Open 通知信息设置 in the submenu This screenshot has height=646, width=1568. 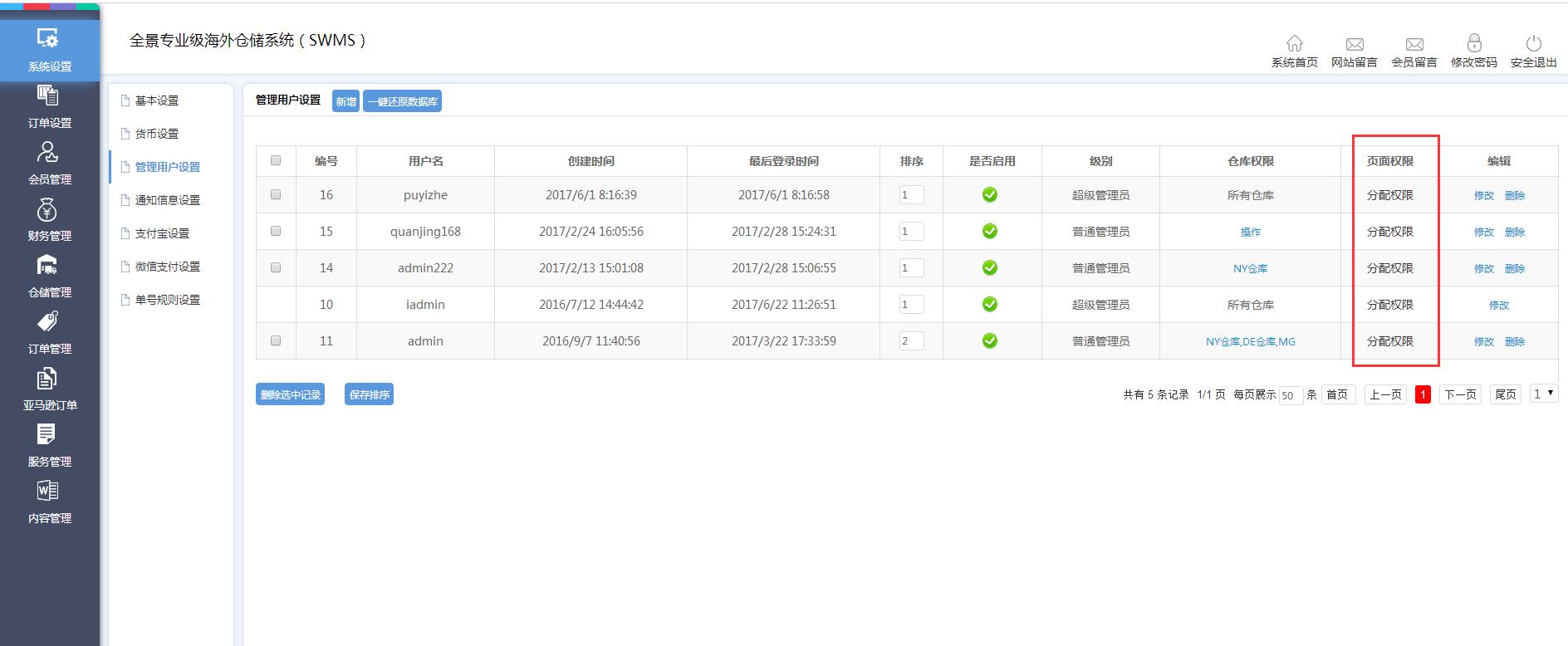tap(167, 200)
